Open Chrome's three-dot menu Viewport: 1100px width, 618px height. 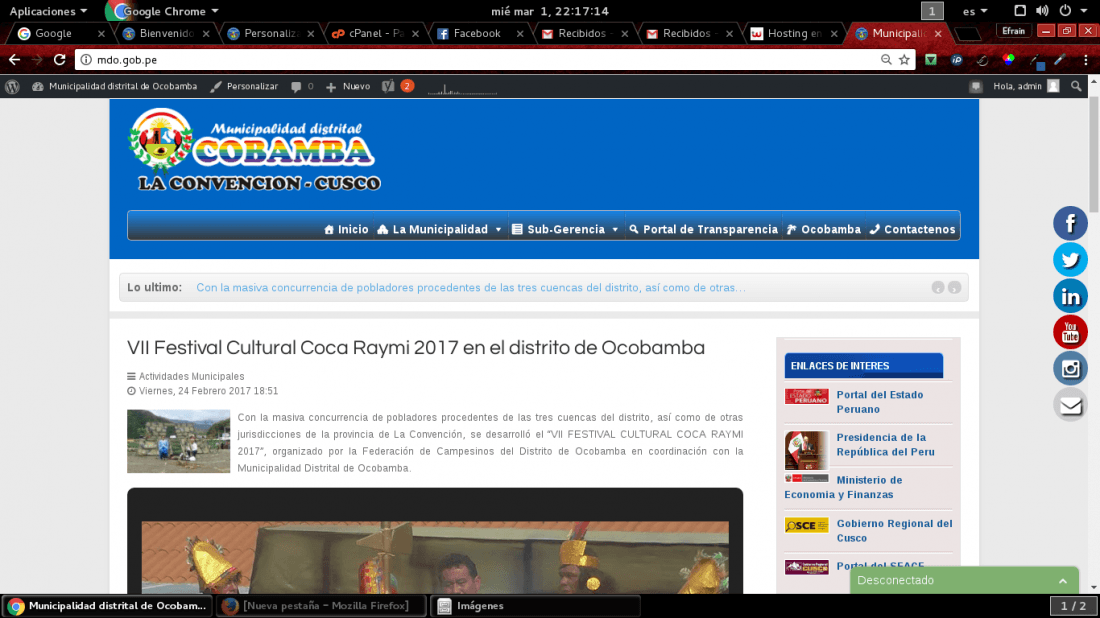[x=1086, y=60]
